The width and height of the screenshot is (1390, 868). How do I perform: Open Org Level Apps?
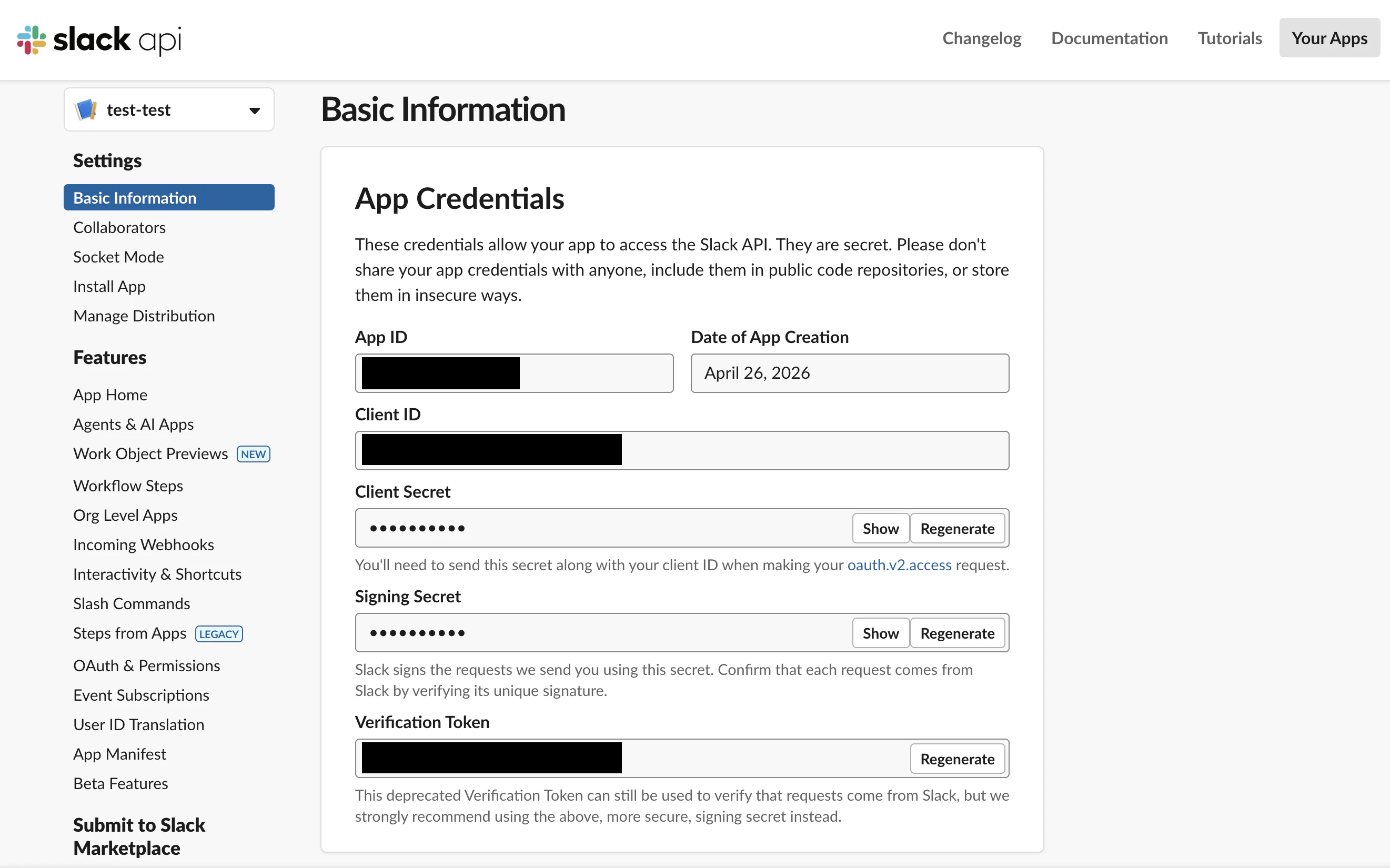(125, 515)
